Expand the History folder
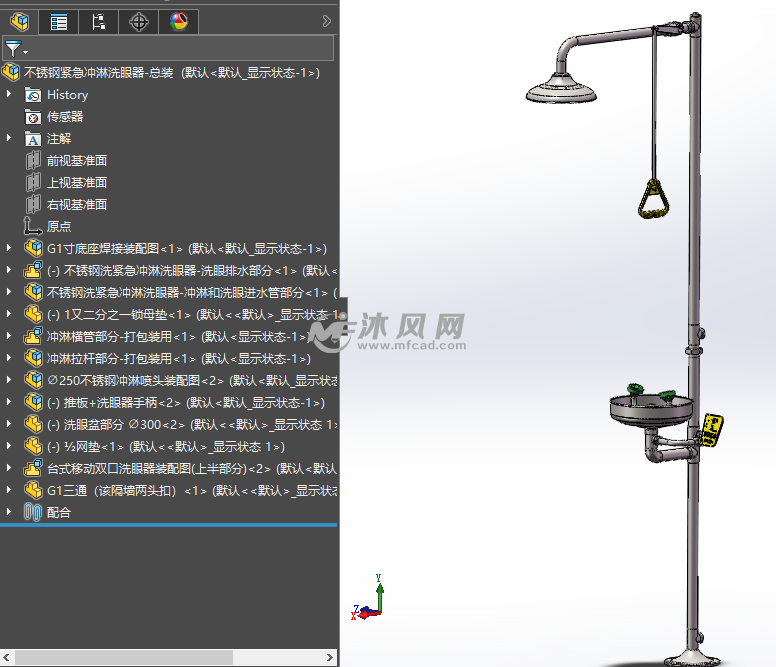Image resolution: width=776 pixels, height=667 pixels. (8, 94)
